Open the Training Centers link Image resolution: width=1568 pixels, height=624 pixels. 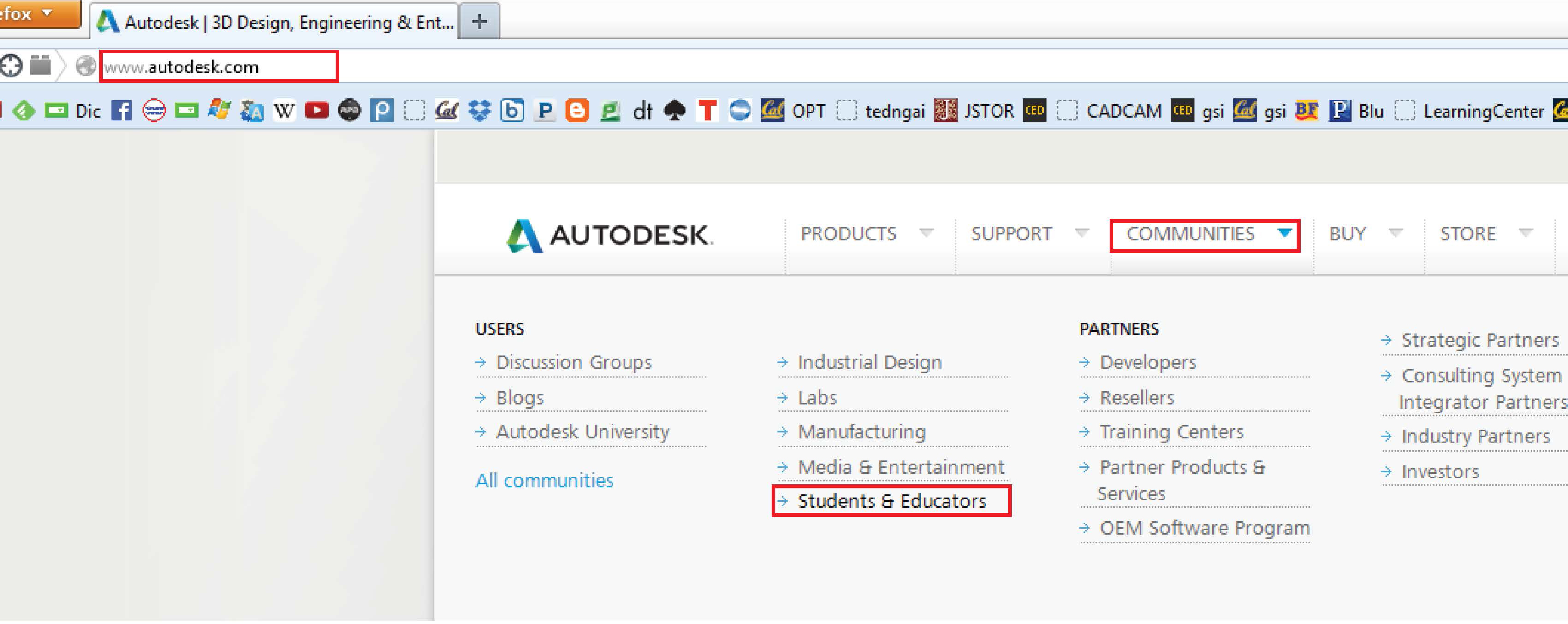(1171, 432)
